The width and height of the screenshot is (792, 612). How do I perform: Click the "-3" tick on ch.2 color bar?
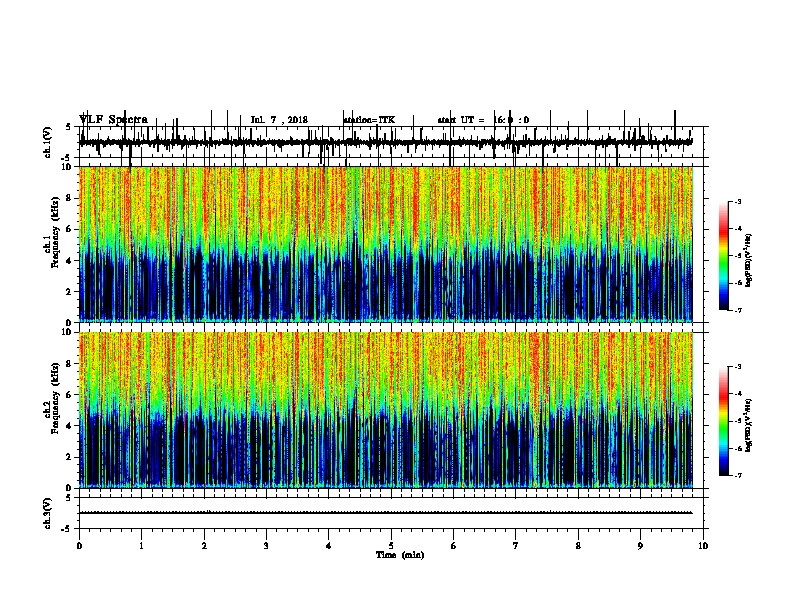pos(738,367)
